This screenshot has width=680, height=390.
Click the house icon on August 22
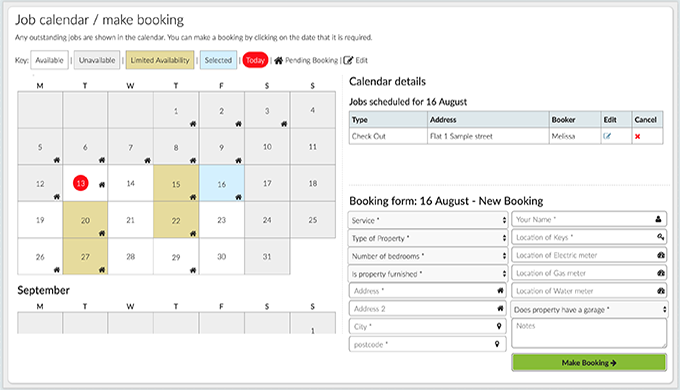click(x=193, y=234)
